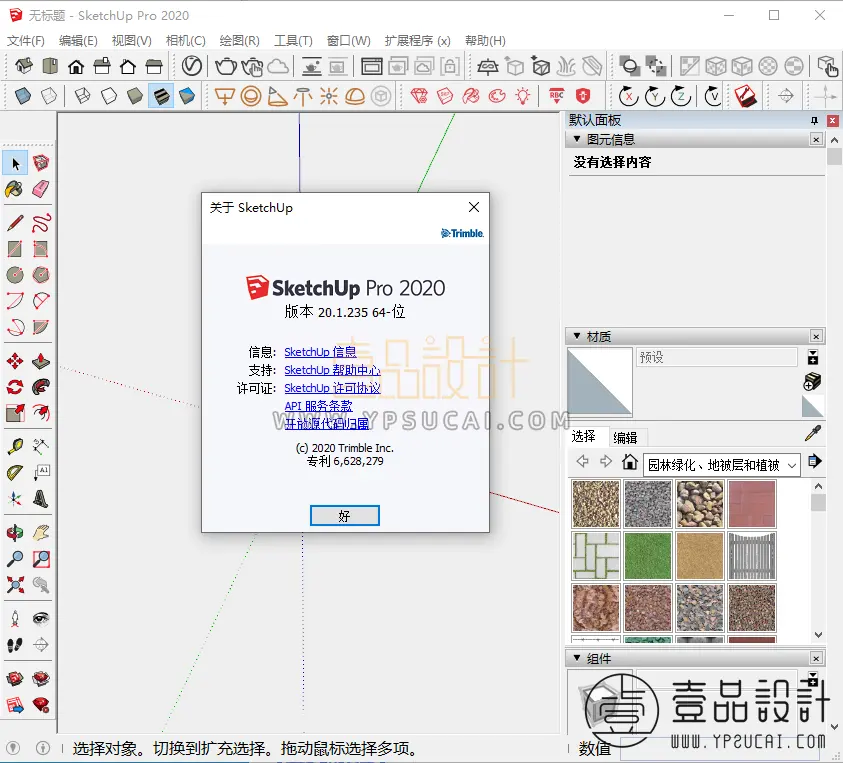Viewport: 843px width, 763px height.
Task: Pick the Protractor tool
Action: click(x=15, y=472)
